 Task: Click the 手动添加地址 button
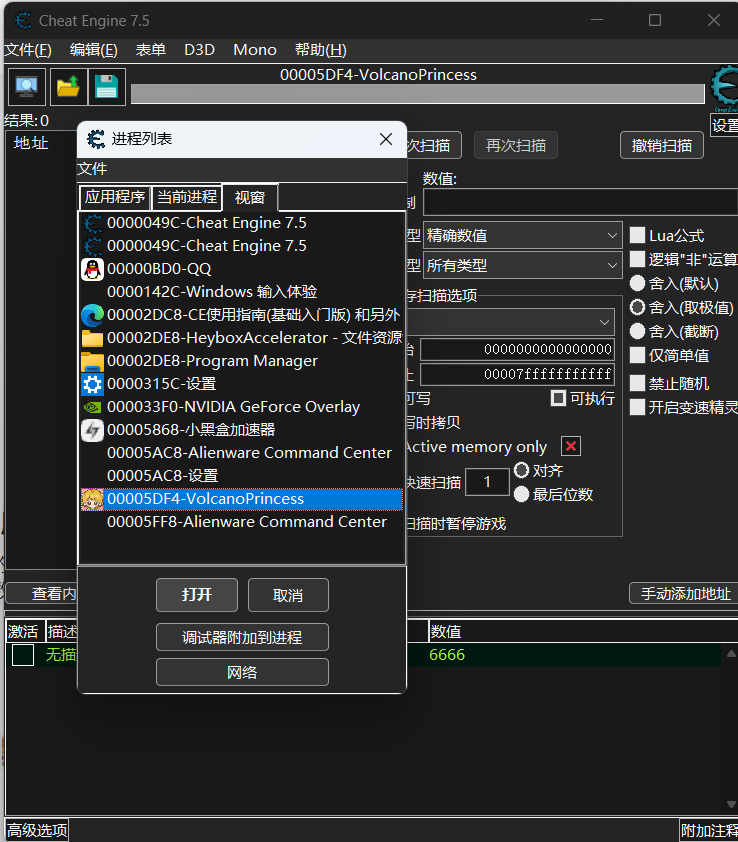click(683, 593)
